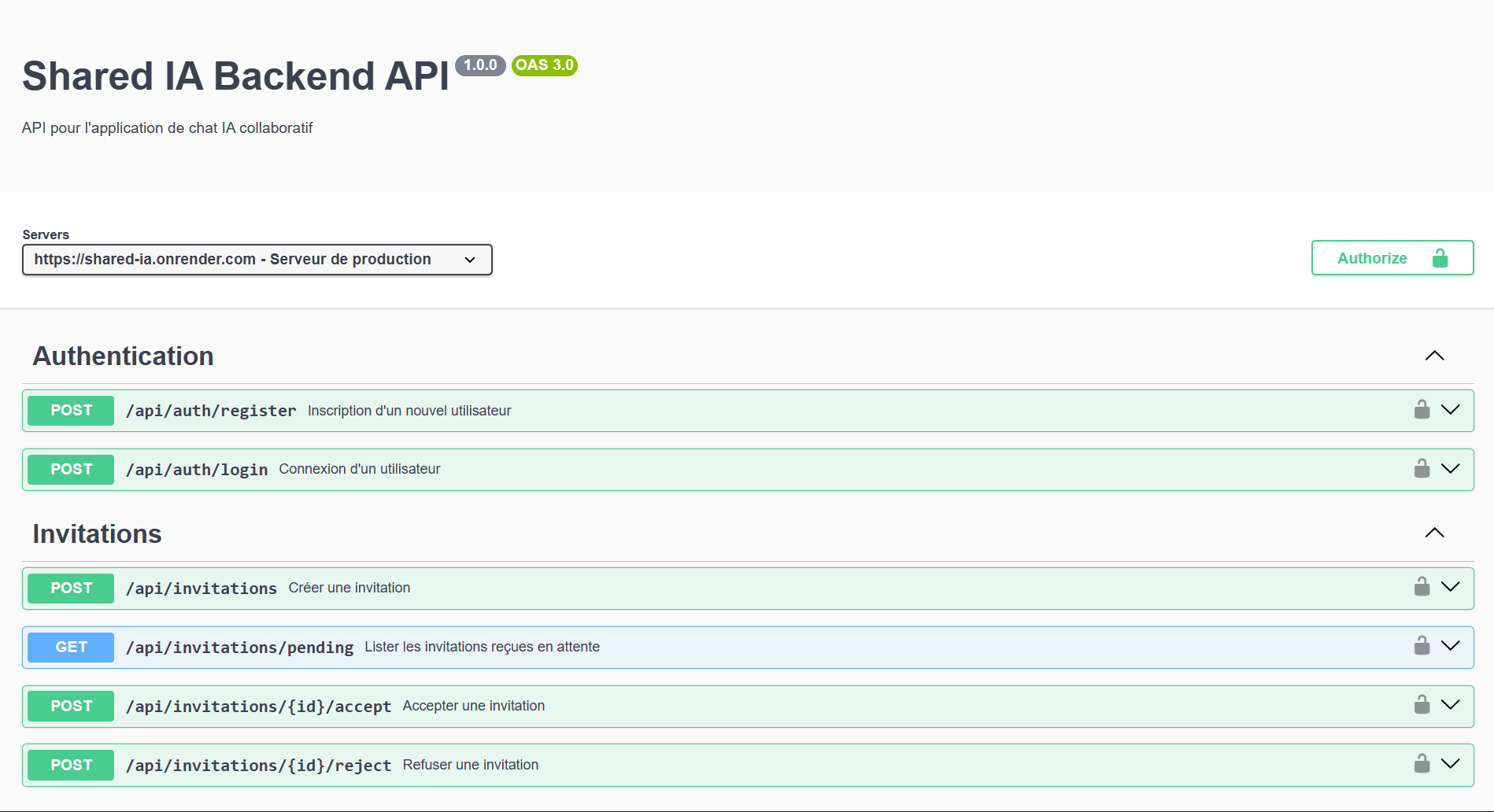
Task: Click the OAS 3.0 badge
Action: pos(544,65)
